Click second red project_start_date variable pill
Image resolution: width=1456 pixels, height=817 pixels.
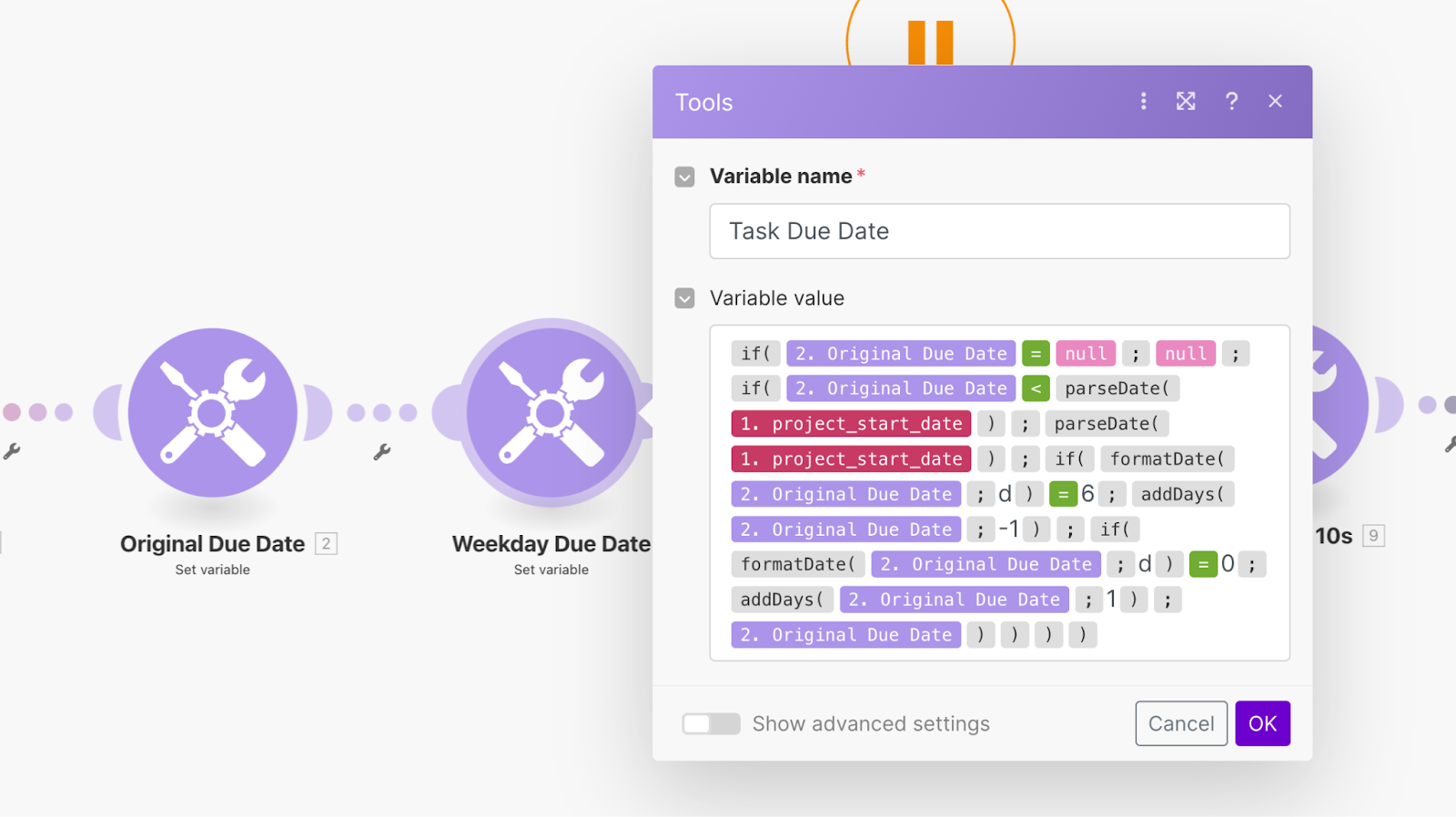tap(852, 459)
